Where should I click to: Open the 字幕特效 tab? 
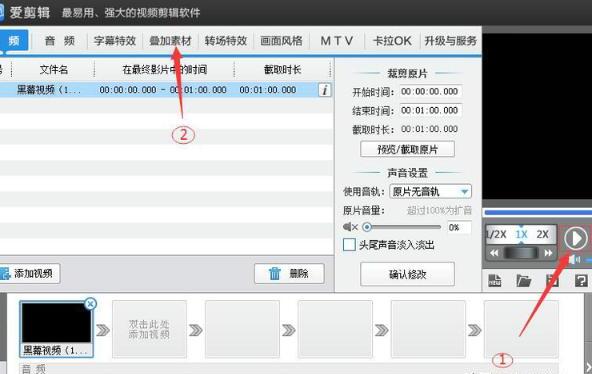point(115,41)
